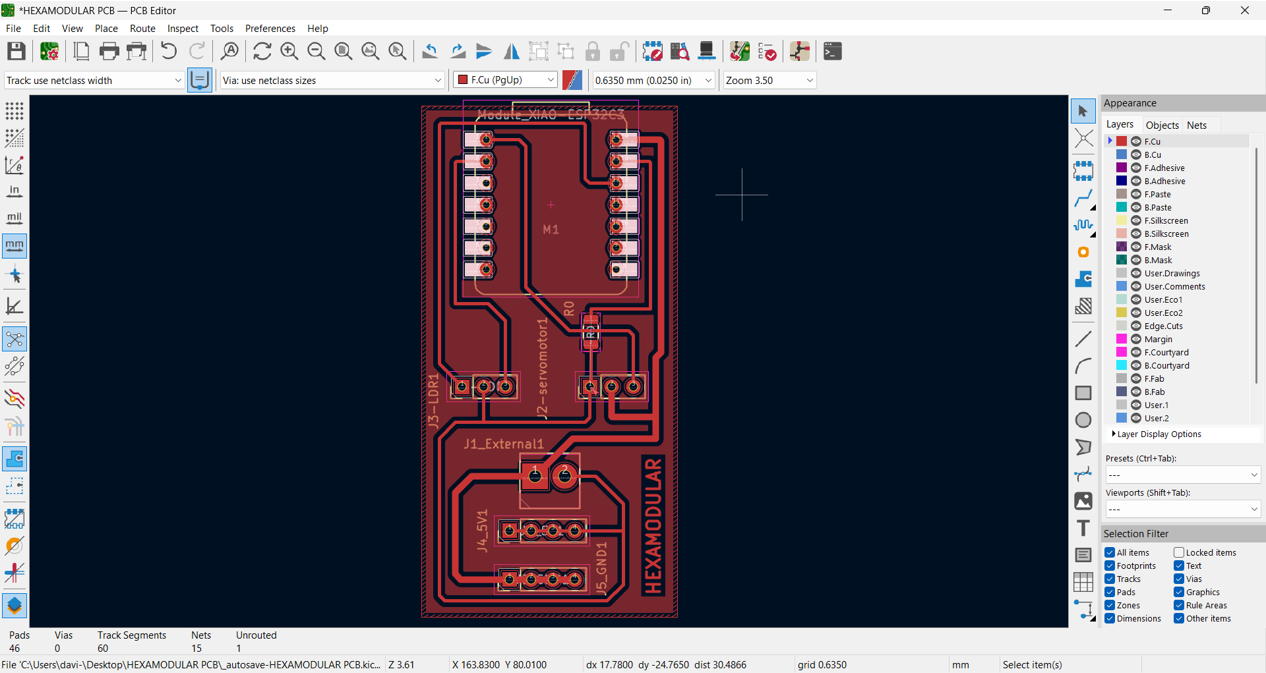Open Board Setup from the toolbar

[49, 51]
